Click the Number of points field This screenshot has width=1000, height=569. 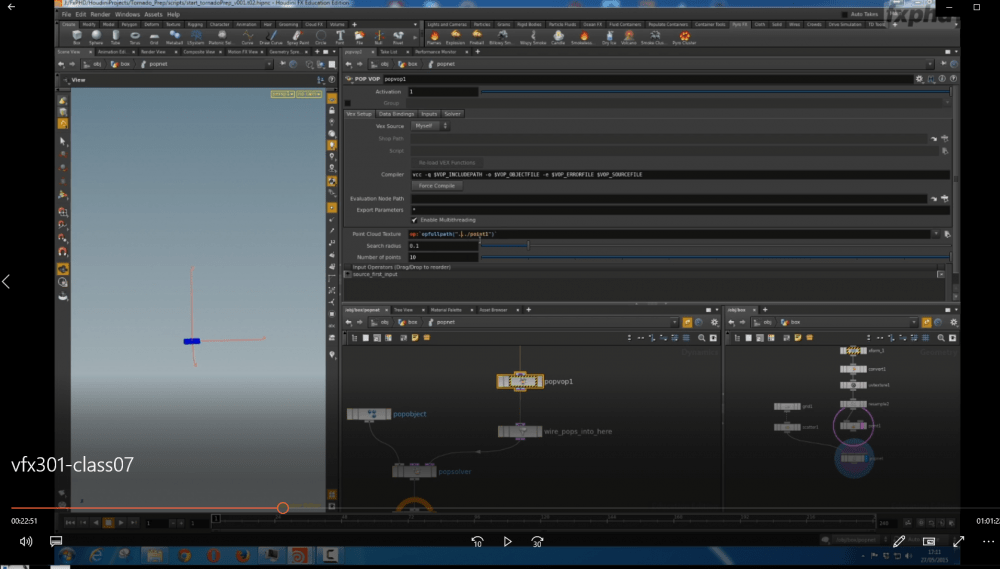click(443, 257)
